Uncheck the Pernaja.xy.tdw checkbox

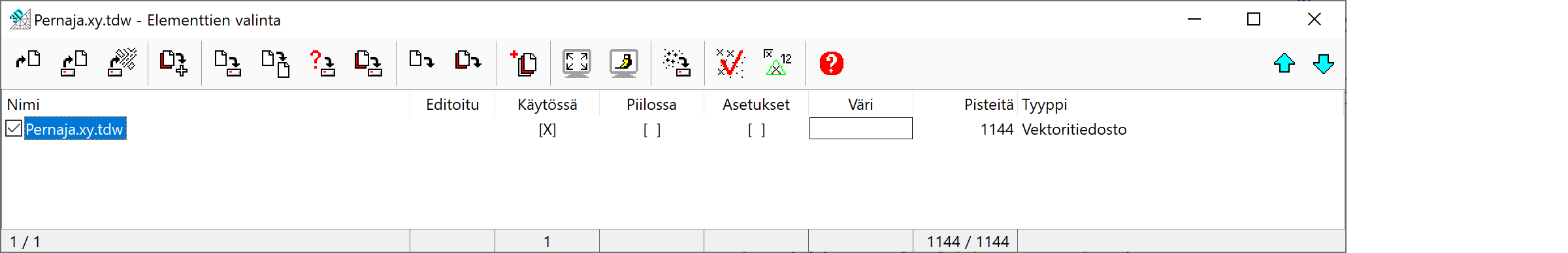(14, 128)
